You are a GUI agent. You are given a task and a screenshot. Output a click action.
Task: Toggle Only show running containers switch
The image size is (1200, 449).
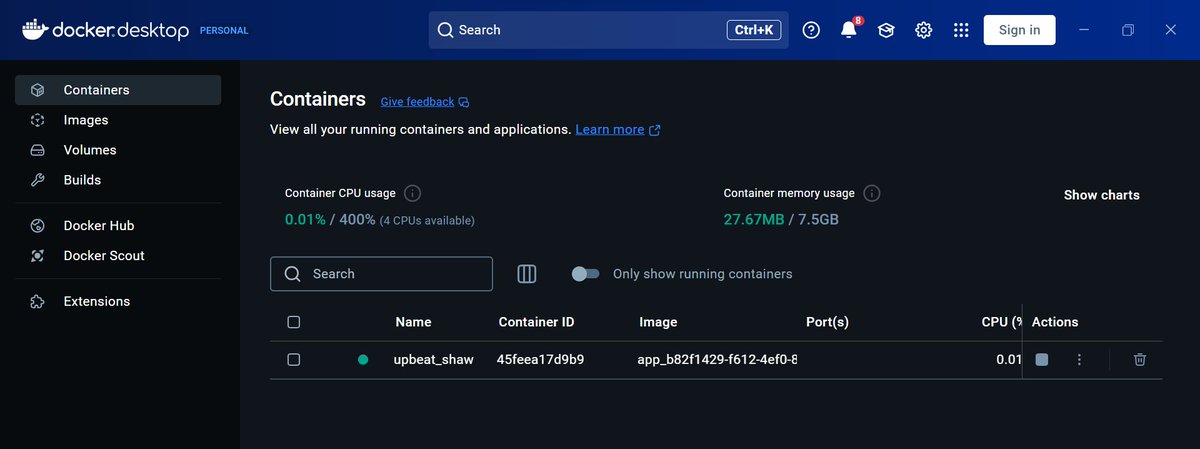(x=585, y=274)
